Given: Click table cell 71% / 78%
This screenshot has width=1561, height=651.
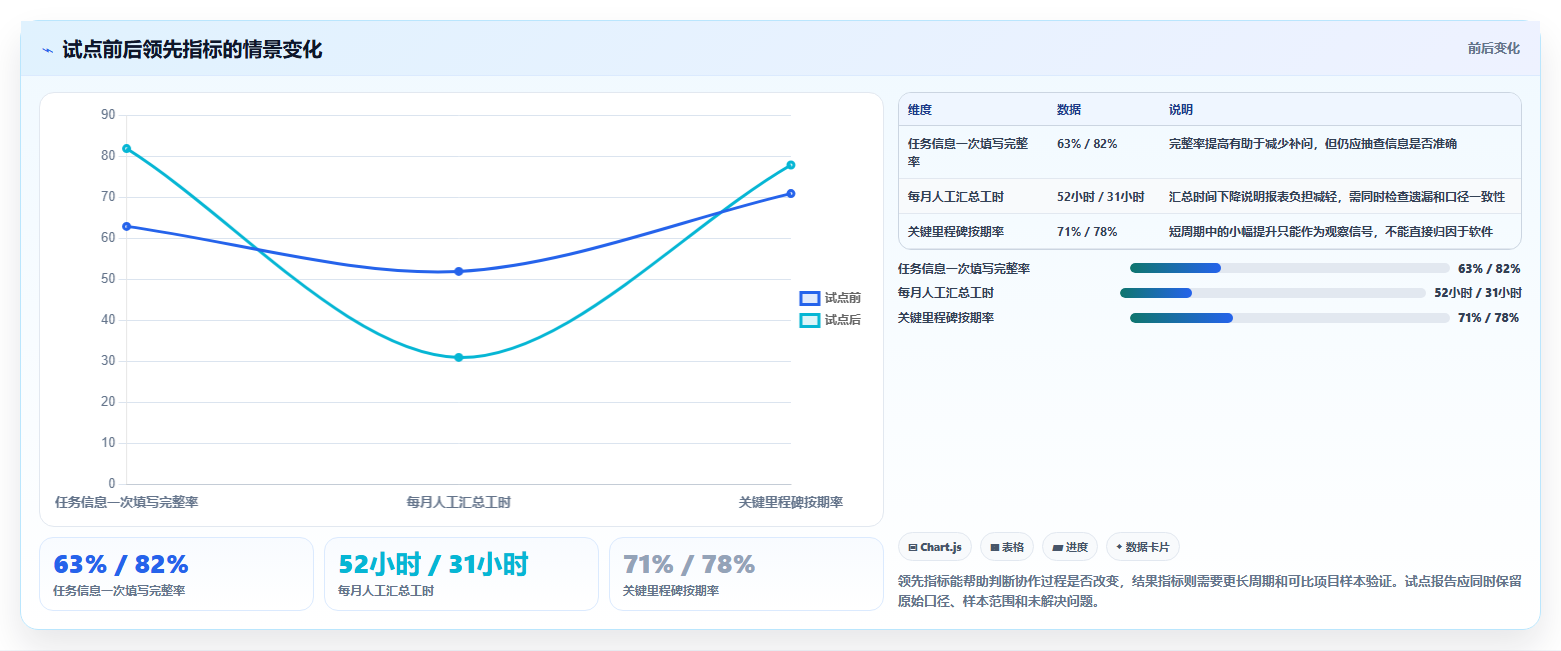Looking at the screenshot, I should (x=1087, y=232).
